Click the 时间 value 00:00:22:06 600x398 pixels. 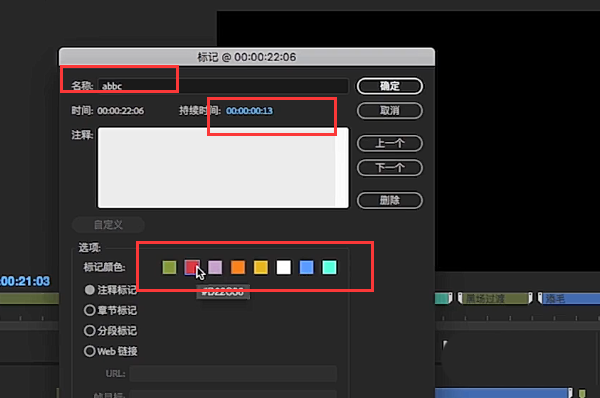click(x=121, y=111)
